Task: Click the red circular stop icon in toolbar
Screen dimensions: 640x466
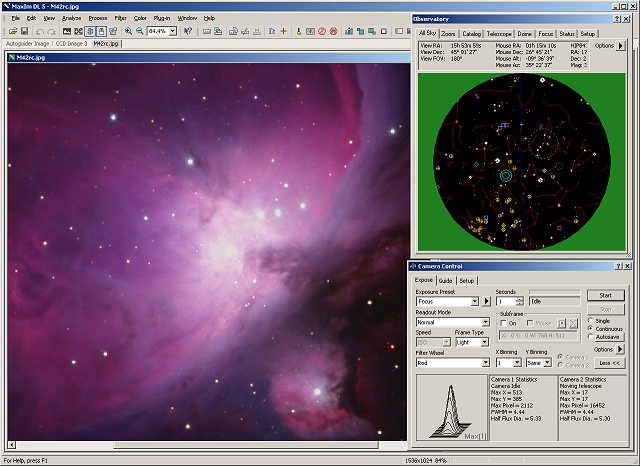Action: tap(321, 31)
